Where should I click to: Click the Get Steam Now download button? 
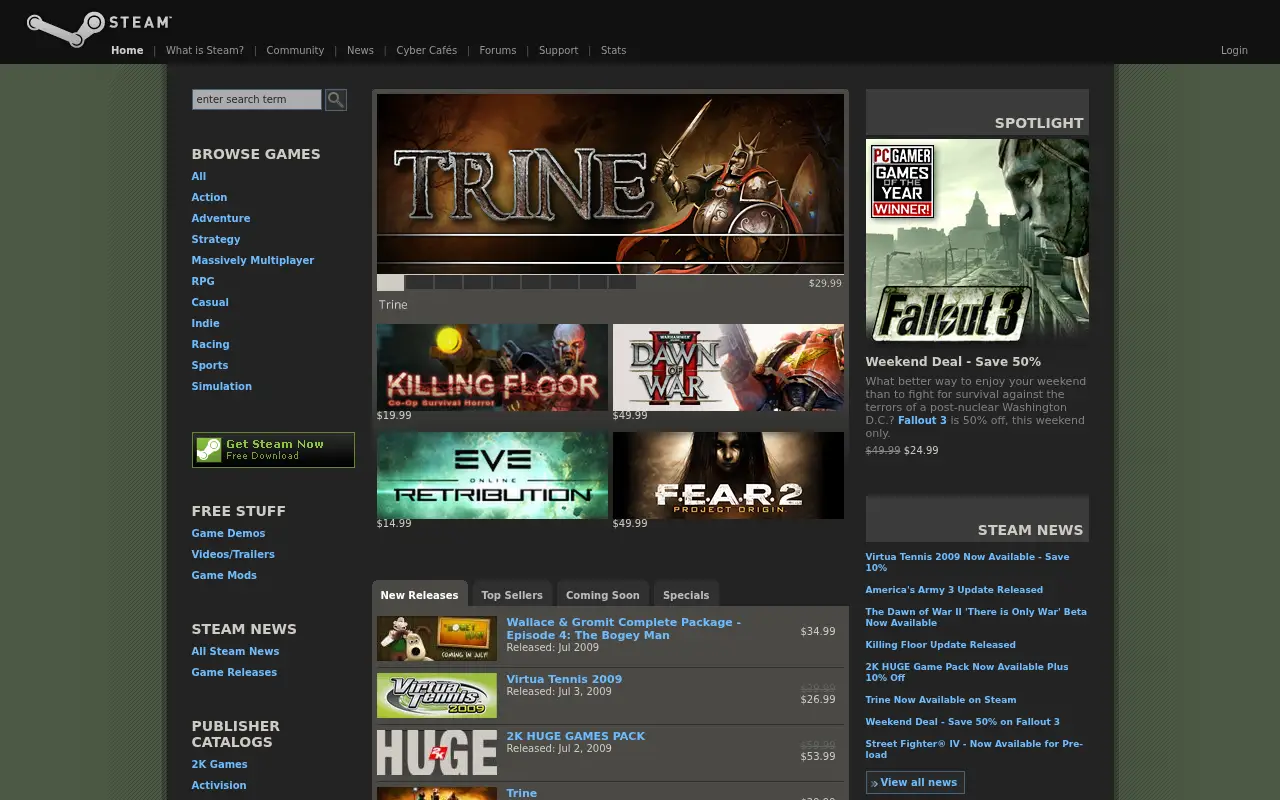tap(273, 450)
